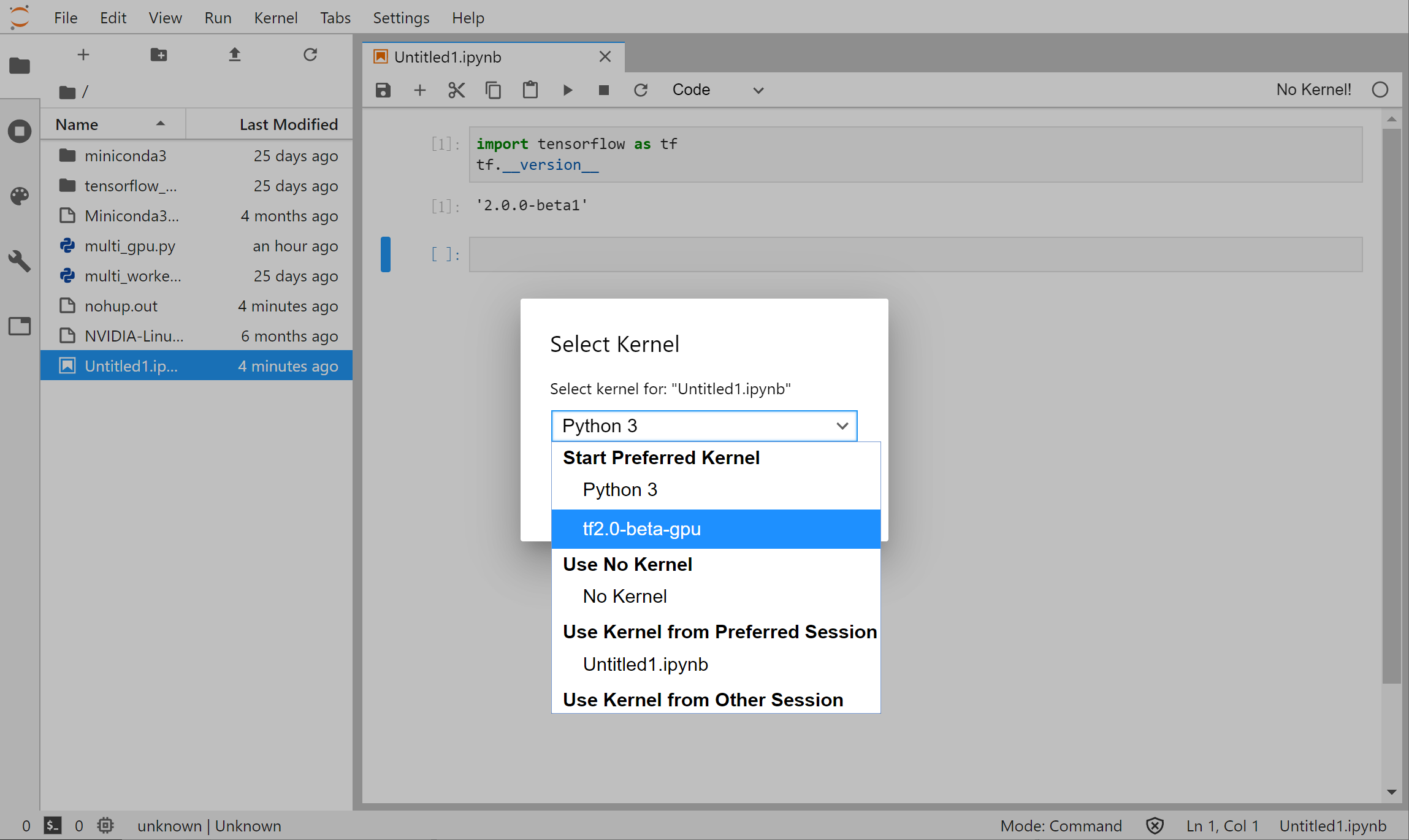Select Python 3 from kernel dropdown
The height and width of the screenshot is (840, 1409).
619,490
